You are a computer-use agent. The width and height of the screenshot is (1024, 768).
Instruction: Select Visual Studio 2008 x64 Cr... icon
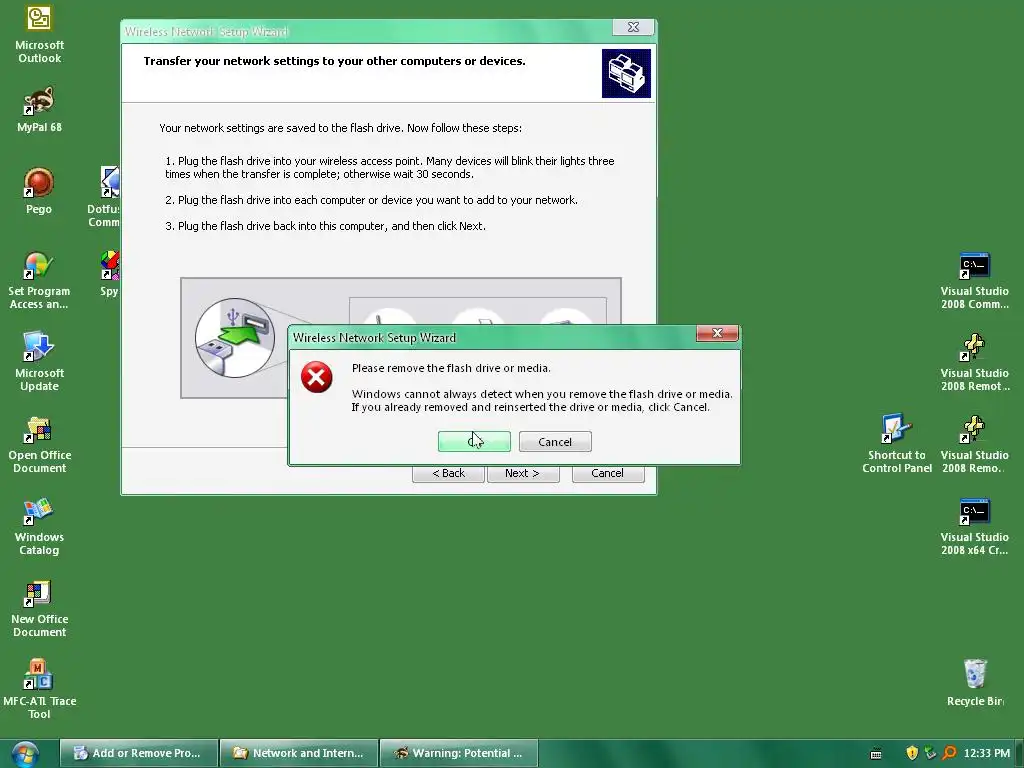(x=974, y=526)
